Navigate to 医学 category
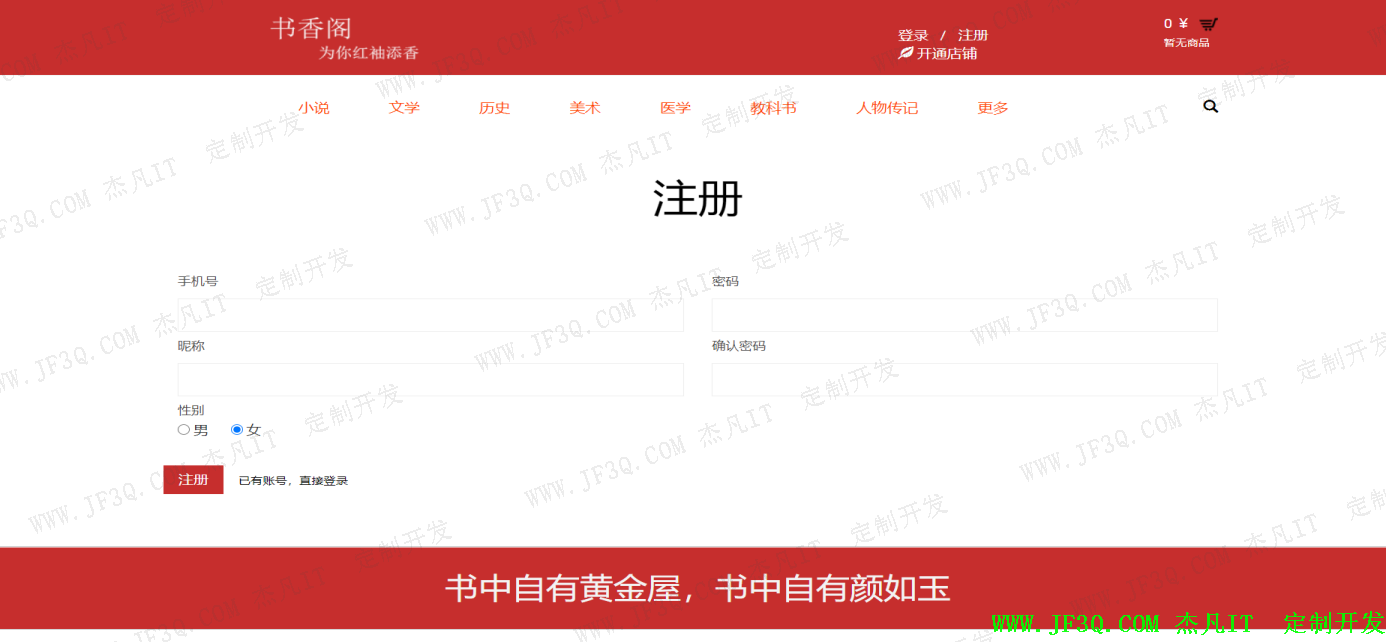Screen dimensions: 1386x642 click(675, 108)
